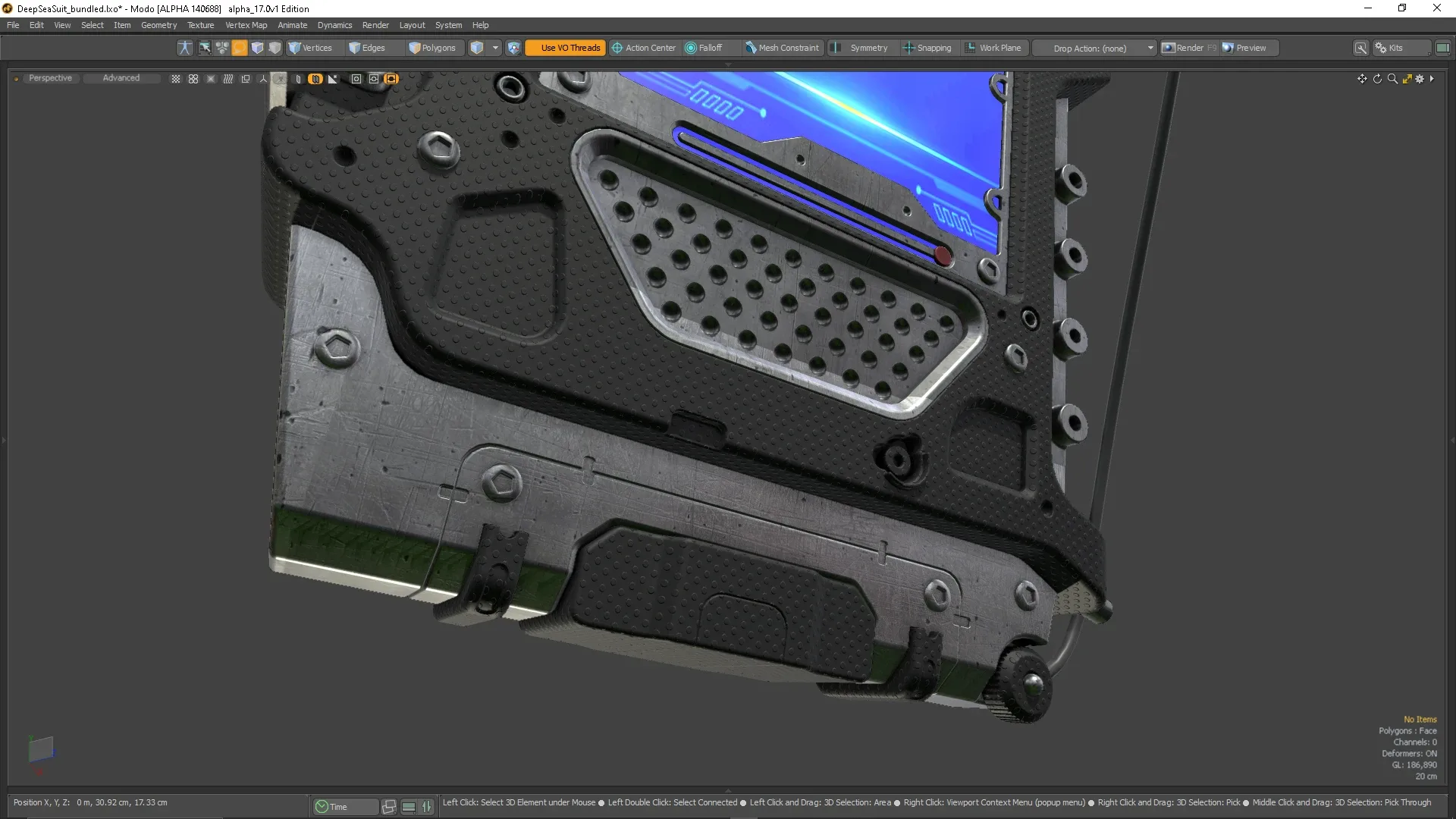Click the horizontal bar panel icon beside Time
Image resolution: width=1456 pixels, height=819 pixels.
409,807
